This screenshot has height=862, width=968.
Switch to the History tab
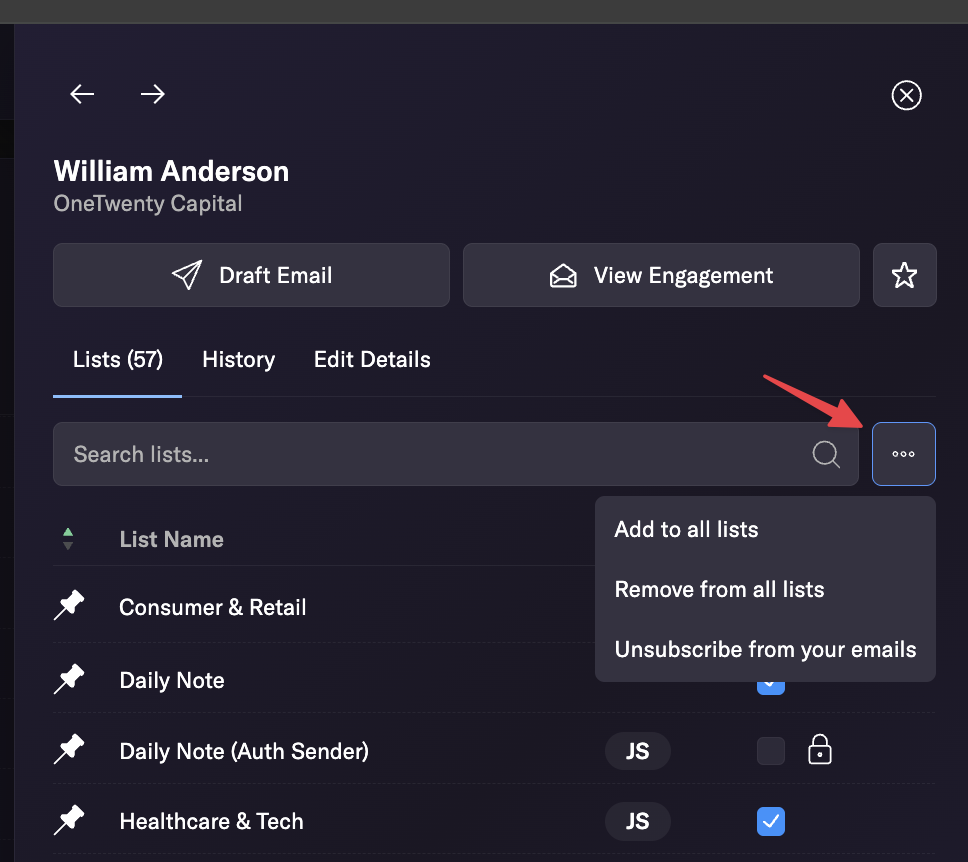coord(239,359)
